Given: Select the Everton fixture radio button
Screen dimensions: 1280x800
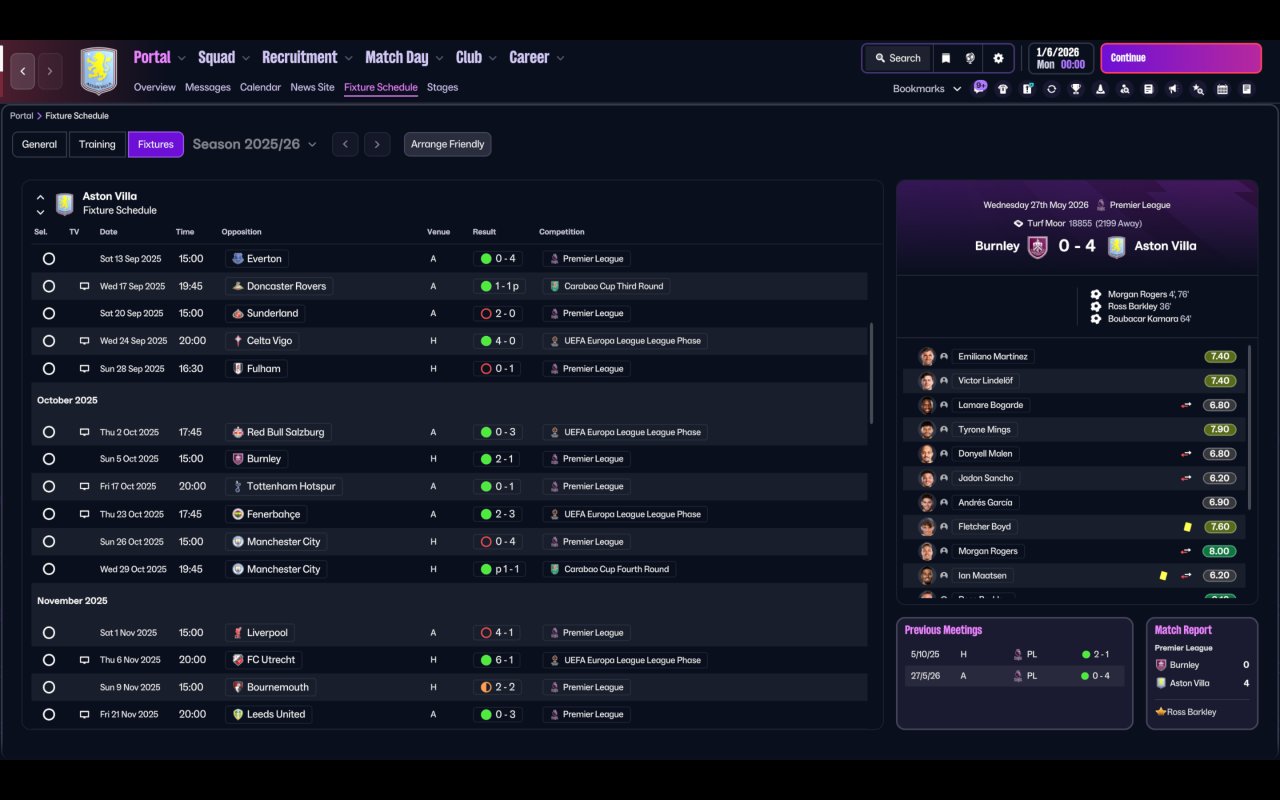Looking at the screenshot, I should (x=49, y=259).
